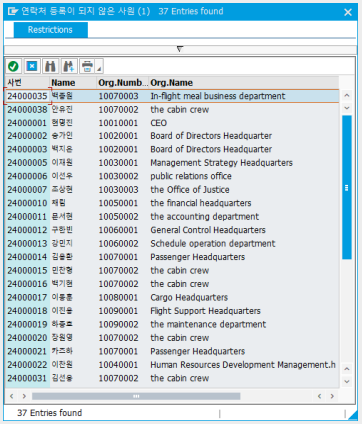362x424 pixels.
Task: Sort by the 사번 column header
Action: click(27, 82)
